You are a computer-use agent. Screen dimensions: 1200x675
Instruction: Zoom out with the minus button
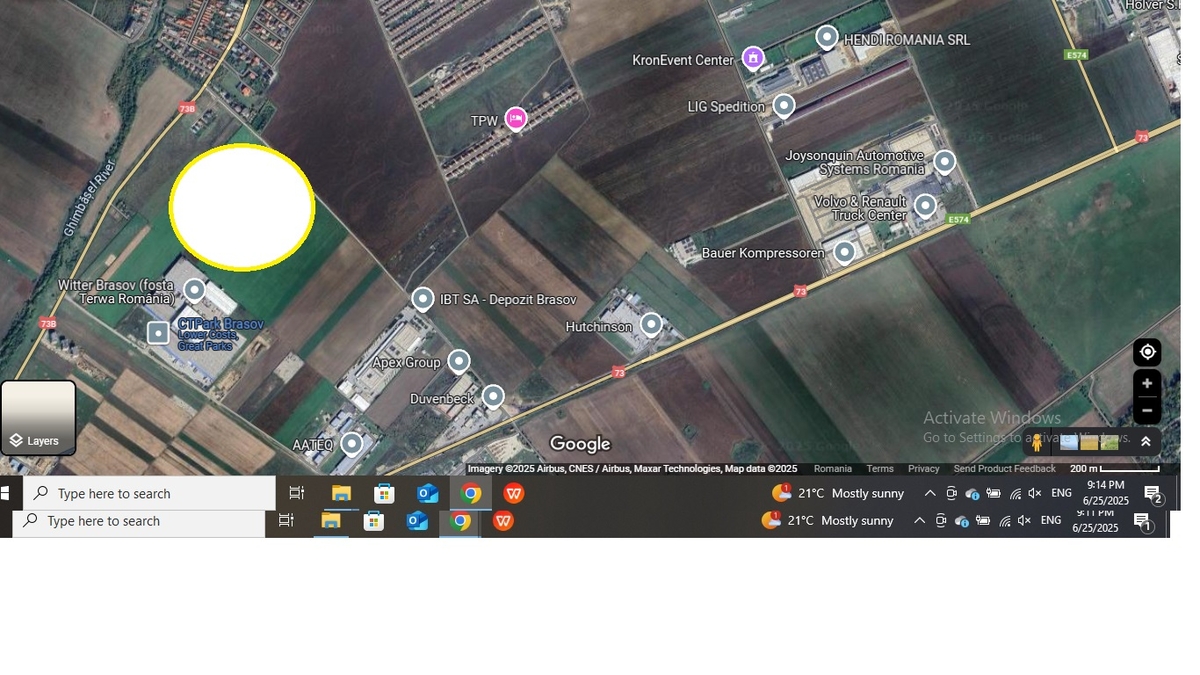pyautogui.click(x=1147, y=410)
